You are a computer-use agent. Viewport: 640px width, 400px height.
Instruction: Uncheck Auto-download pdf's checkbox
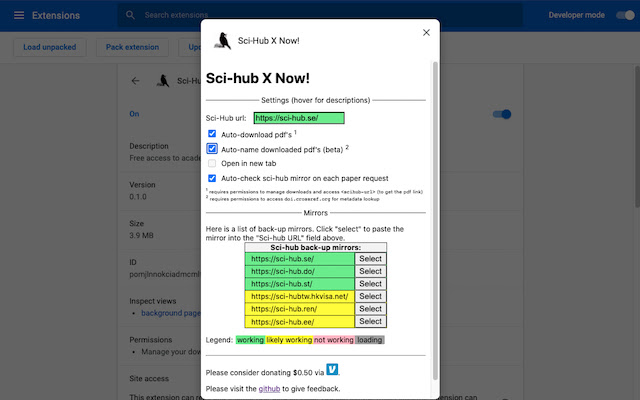212,133
